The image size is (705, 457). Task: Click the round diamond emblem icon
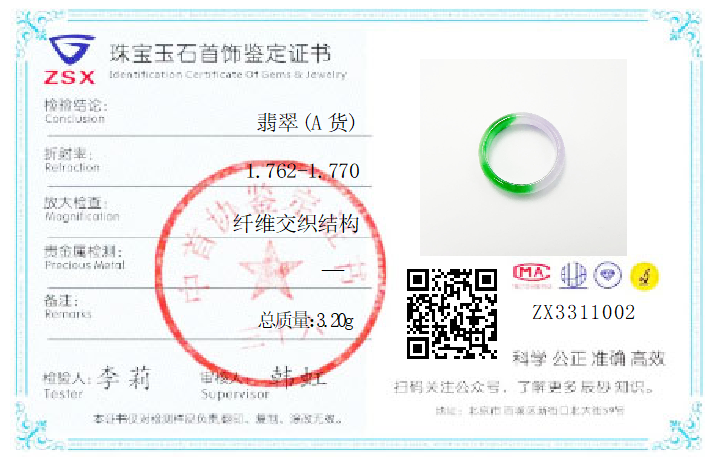click(x=607, y=275)
